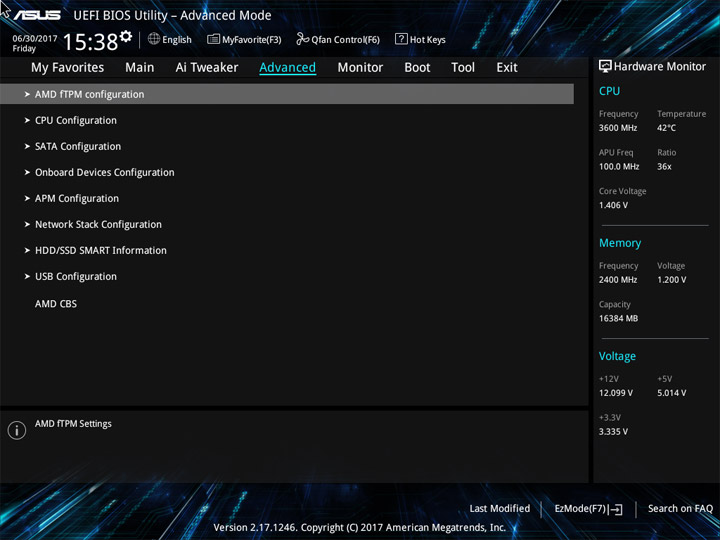
Task: Click the 15:38 clock display
Action: click(90, 42)
